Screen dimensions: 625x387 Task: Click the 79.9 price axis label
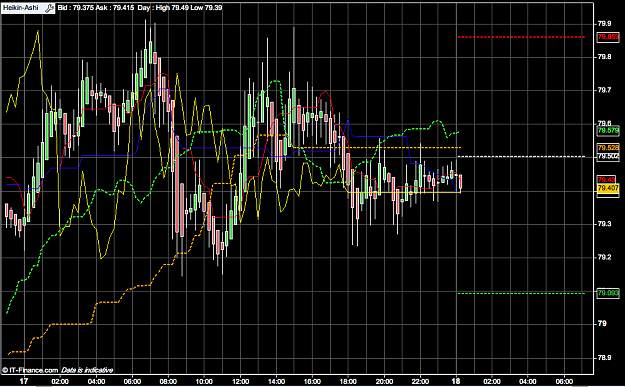[604, 24]
